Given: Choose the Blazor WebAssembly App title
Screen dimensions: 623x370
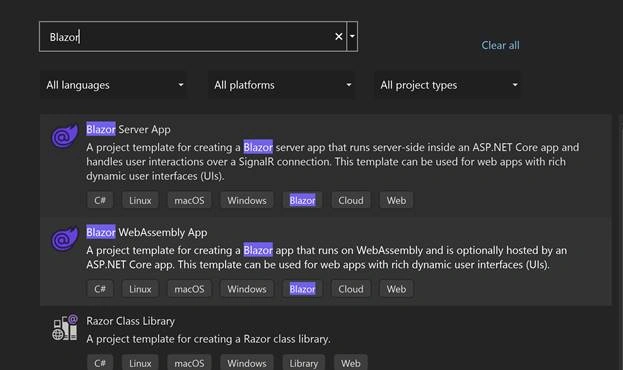Looking at the screenshot, I should tap(147, 232).
